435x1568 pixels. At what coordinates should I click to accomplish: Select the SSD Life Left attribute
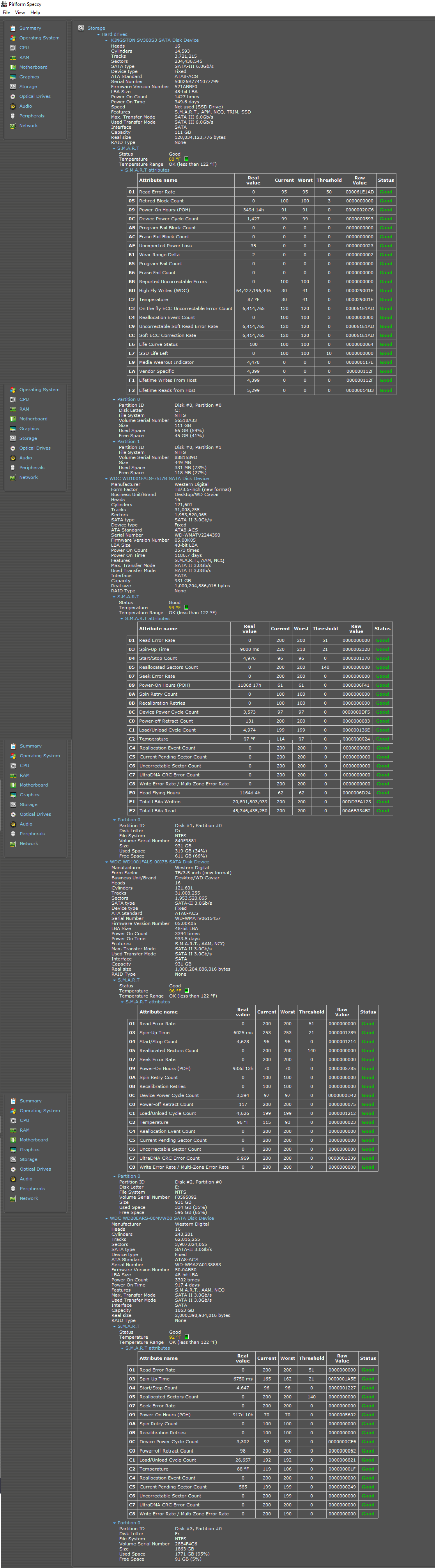point(261,353)
